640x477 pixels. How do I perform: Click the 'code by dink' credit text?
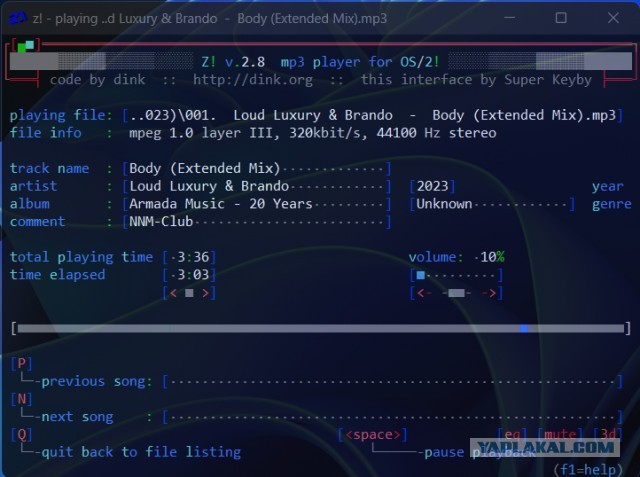(97, 80)
